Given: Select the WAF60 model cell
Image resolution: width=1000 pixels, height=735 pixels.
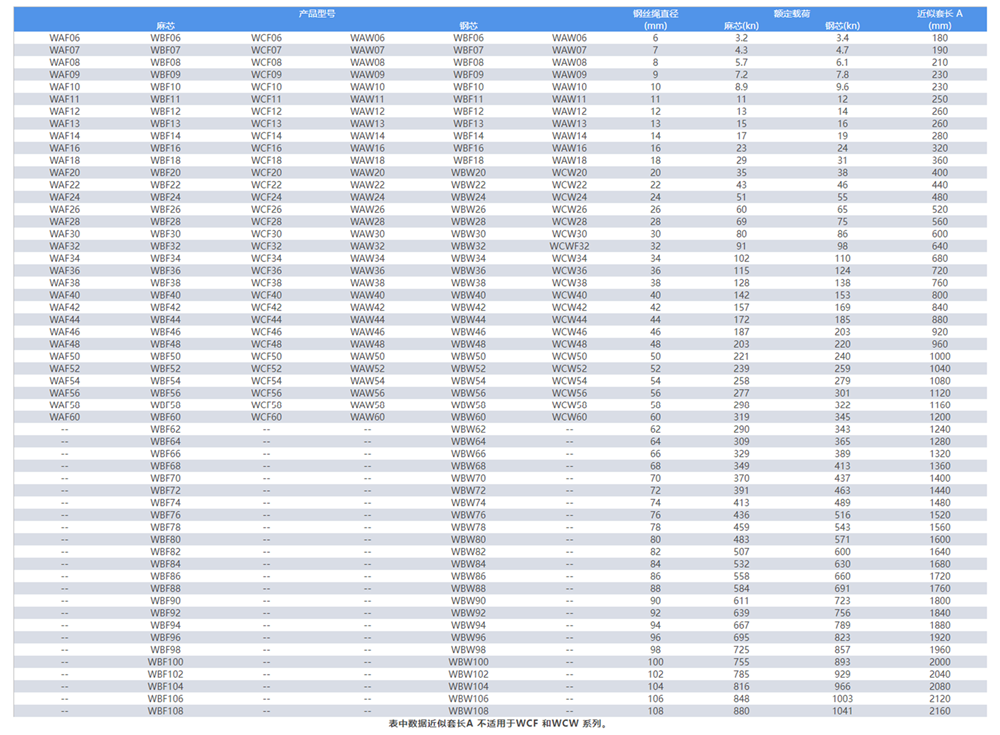Looking at the screenshot, I should 65,417.
